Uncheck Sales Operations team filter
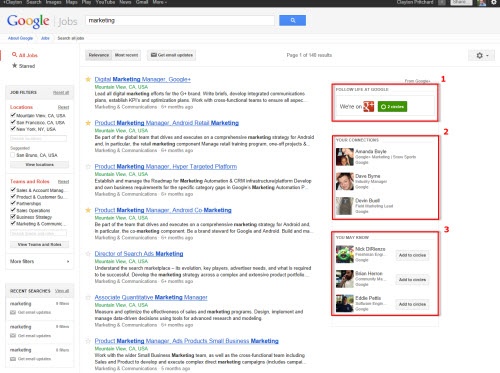500x373 pixels. (x=13, y=210)
